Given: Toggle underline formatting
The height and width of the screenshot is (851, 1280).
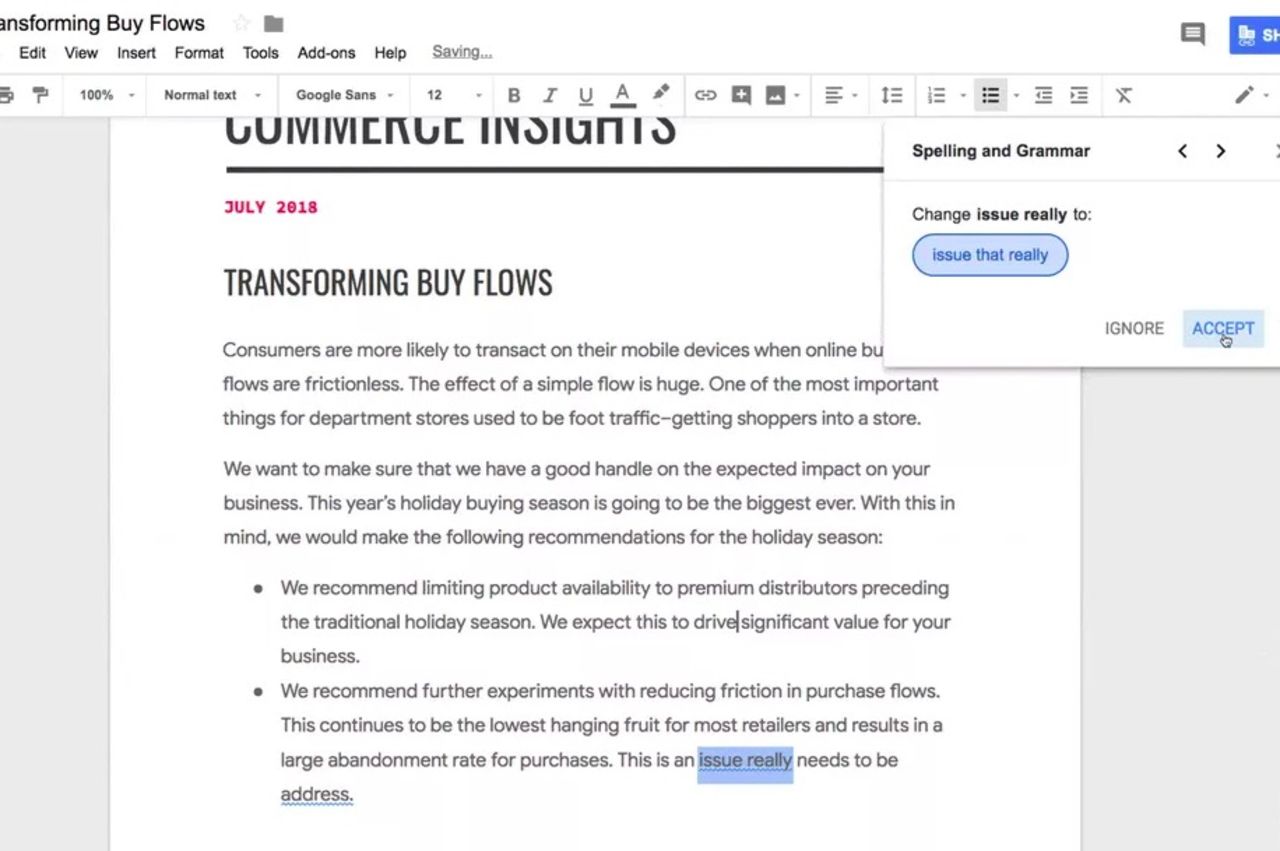Looking at the screenshot, I should click(585, 95).
